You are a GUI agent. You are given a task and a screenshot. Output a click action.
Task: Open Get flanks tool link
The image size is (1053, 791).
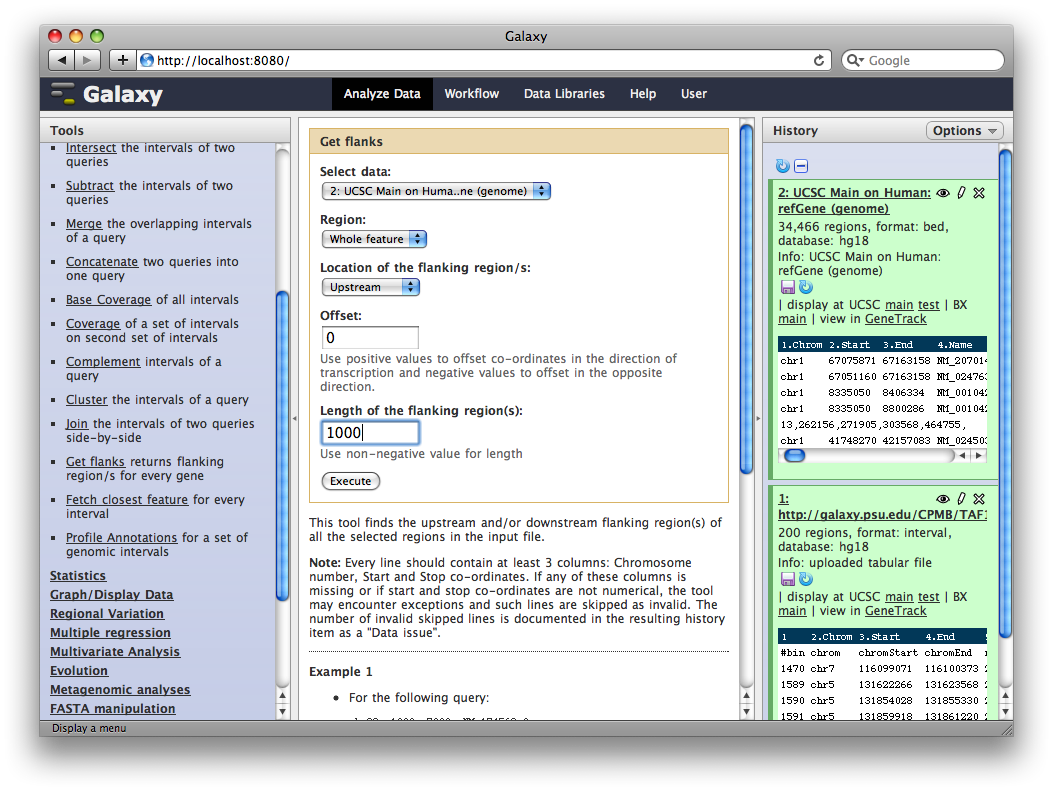[95, 462]
